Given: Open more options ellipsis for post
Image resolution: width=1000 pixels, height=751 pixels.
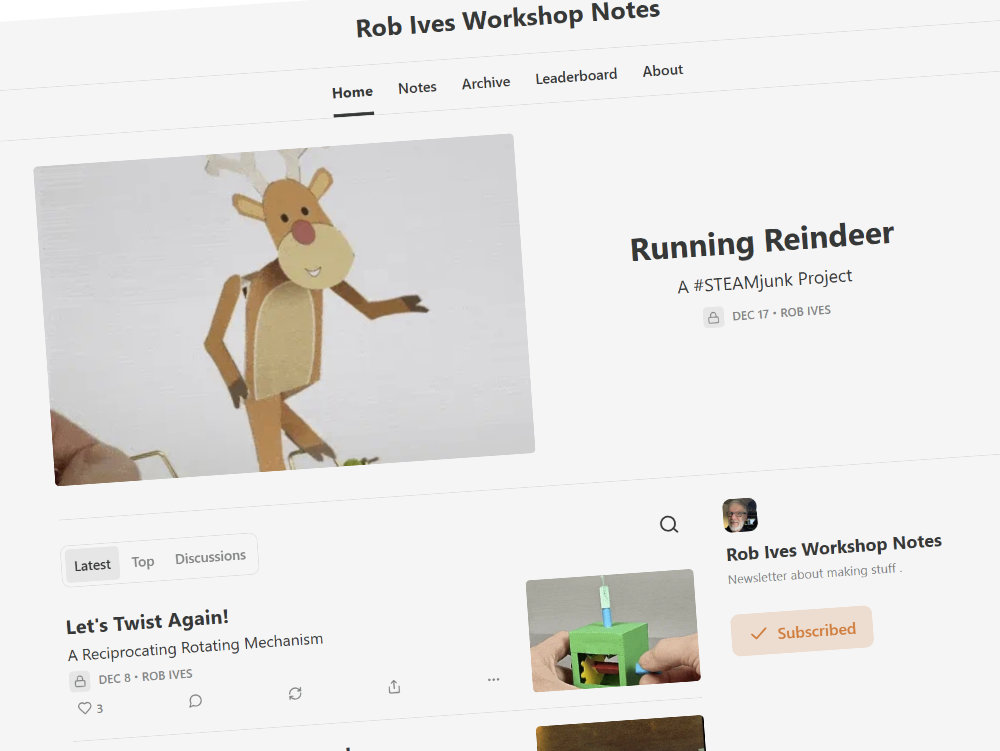Looking at the screenshot, I should click(x=493, y=680).
